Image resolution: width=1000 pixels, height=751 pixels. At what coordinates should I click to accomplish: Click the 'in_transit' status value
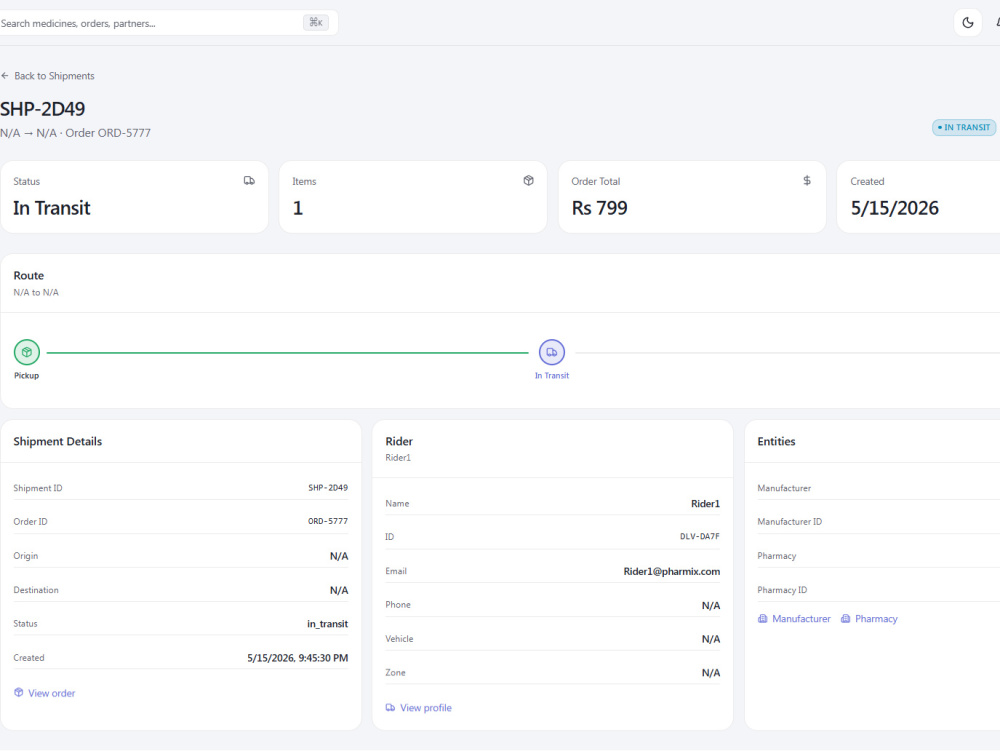point(327,624)
